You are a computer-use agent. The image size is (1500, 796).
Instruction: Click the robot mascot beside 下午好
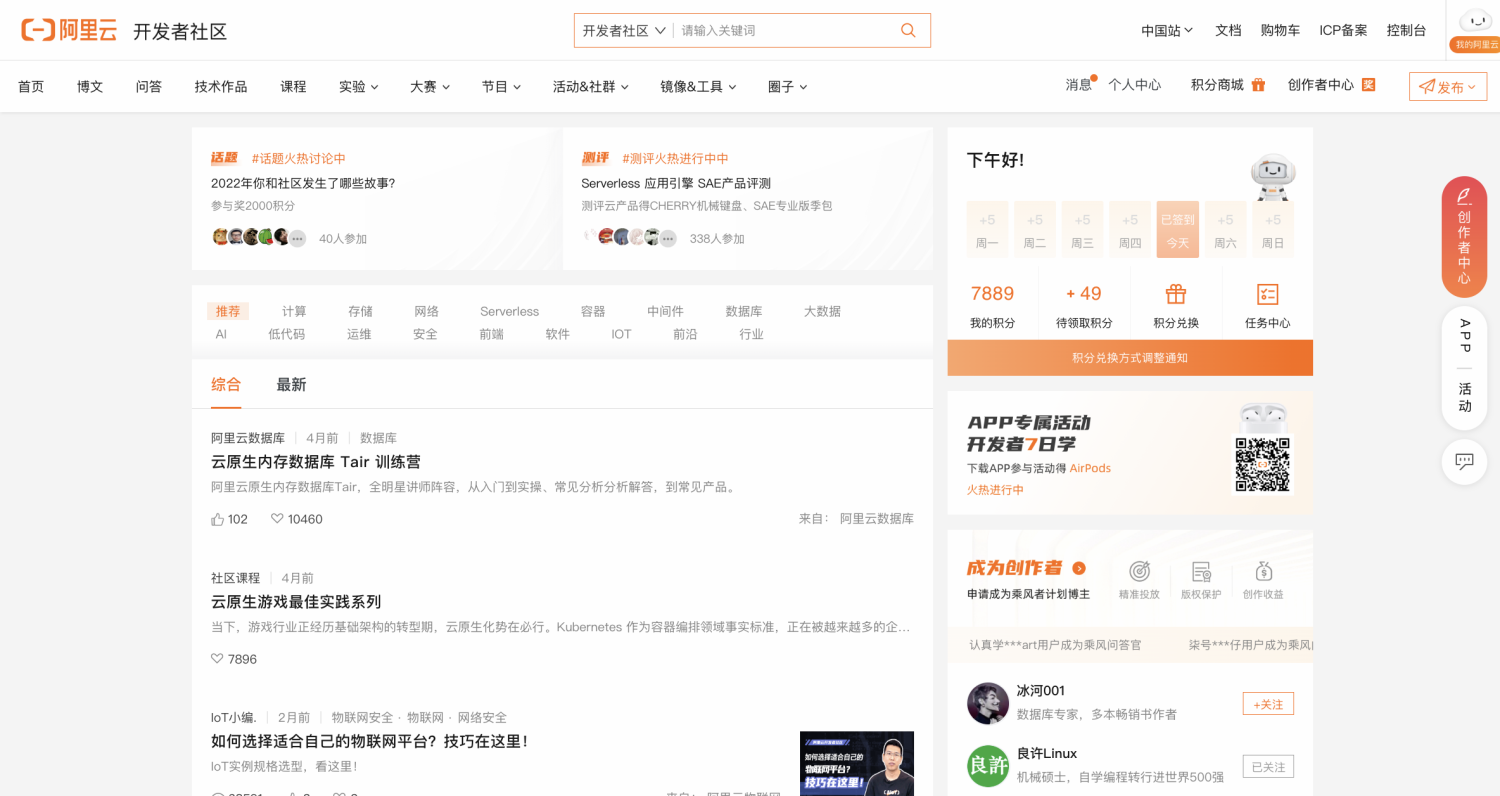coord(1272,178)
